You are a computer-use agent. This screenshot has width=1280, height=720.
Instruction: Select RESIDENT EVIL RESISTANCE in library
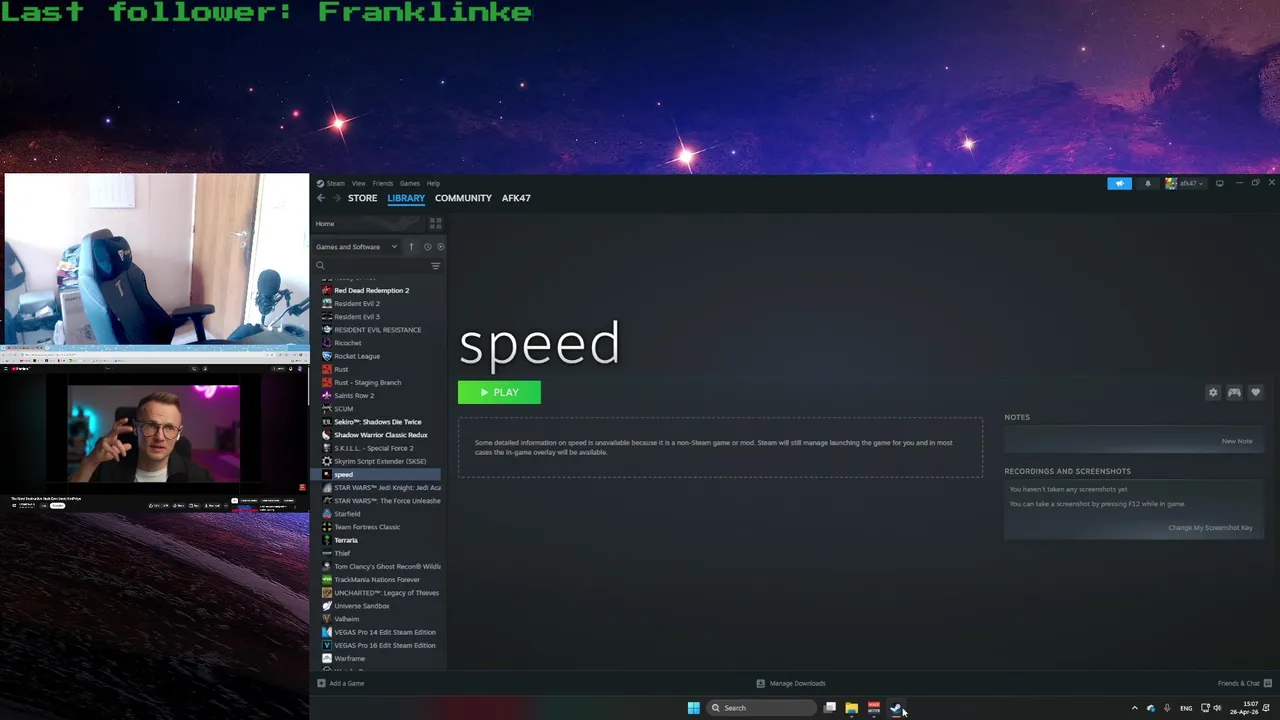point(379,330)
